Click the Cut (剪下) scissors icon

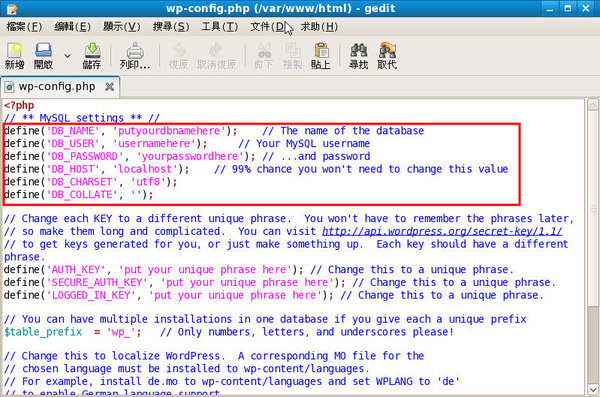click(264, 56)
